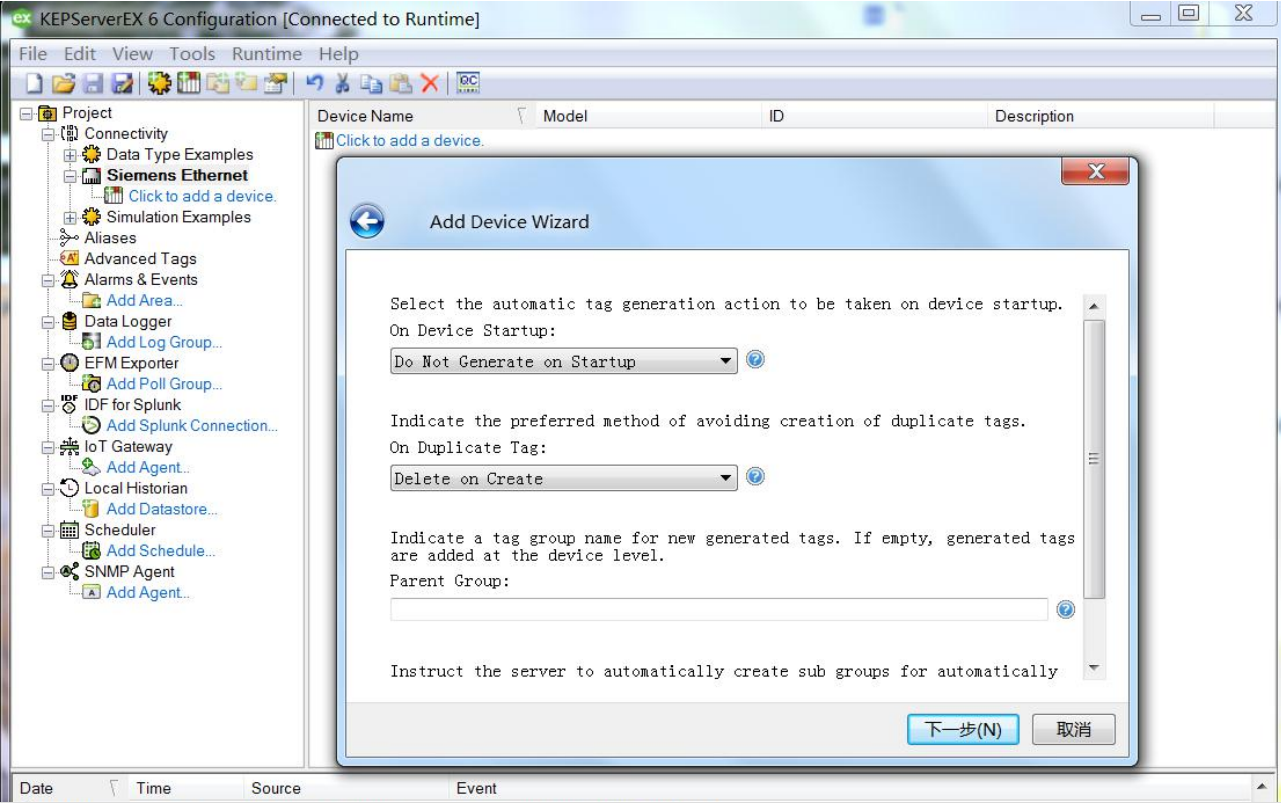Click the Paste clipboard icon

tap(401, 84)
